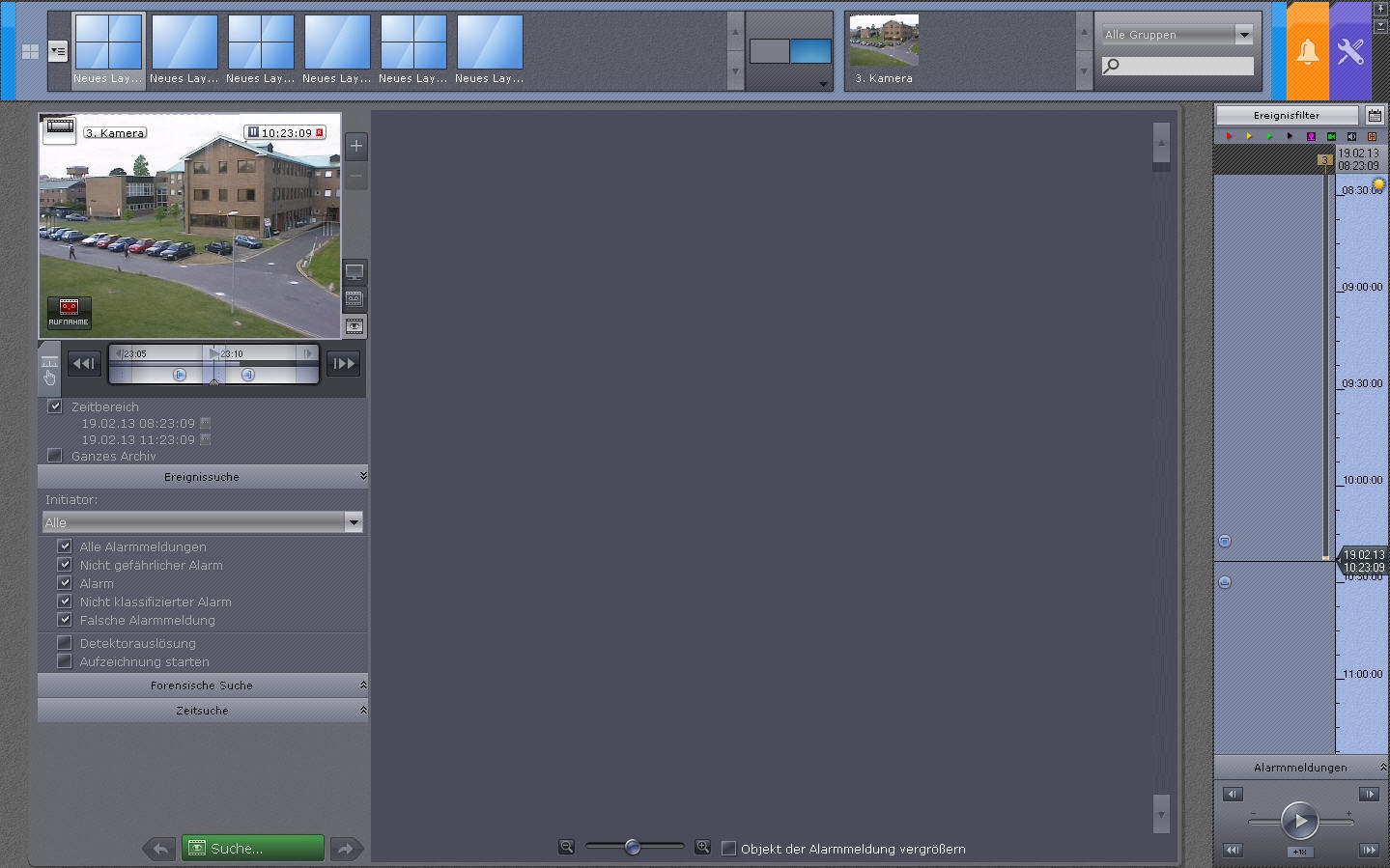Open calendar for start date 08:23:09
This screenshot has height=868, width=1390.
pos(205,423)
